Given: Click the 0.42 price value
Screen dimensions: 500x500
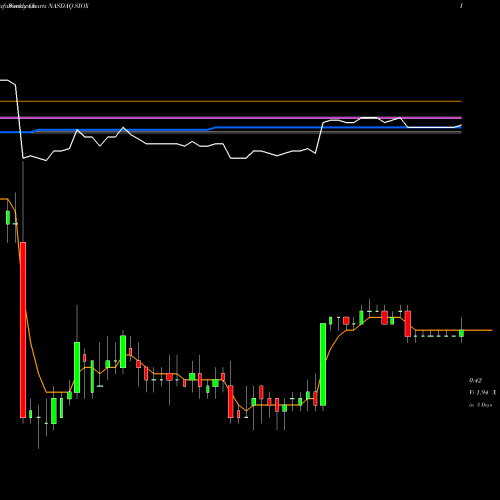Looking at the screenshot, I should pyautogui.click(x=475, y=381).
